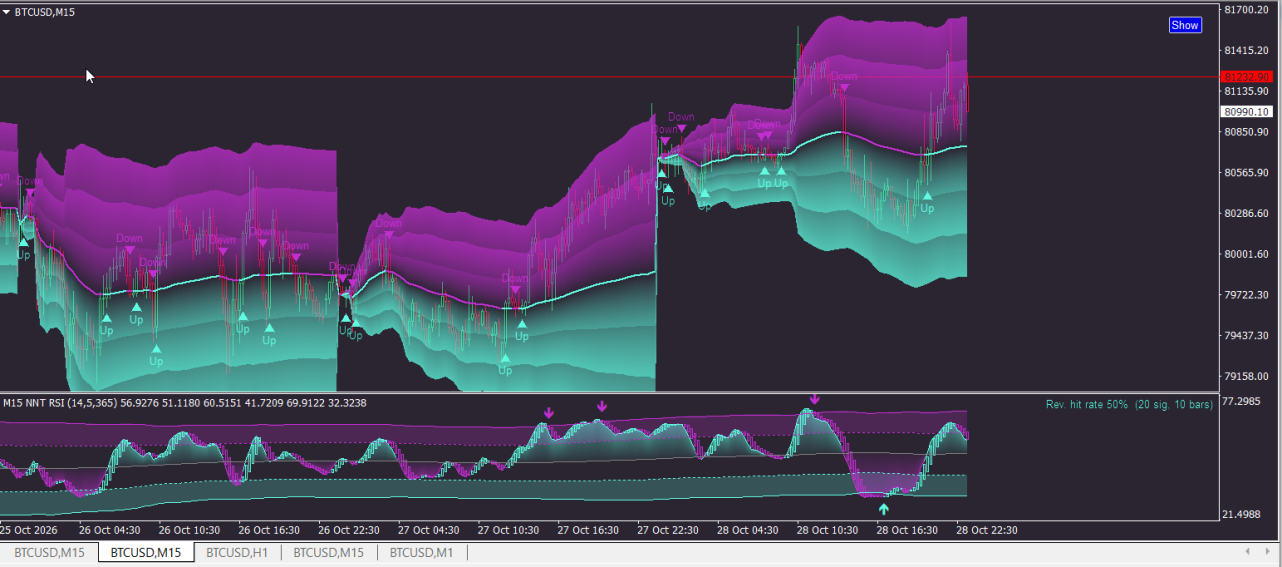
Task: Click the current price label 80990.10
Action: click(1246, 112)
